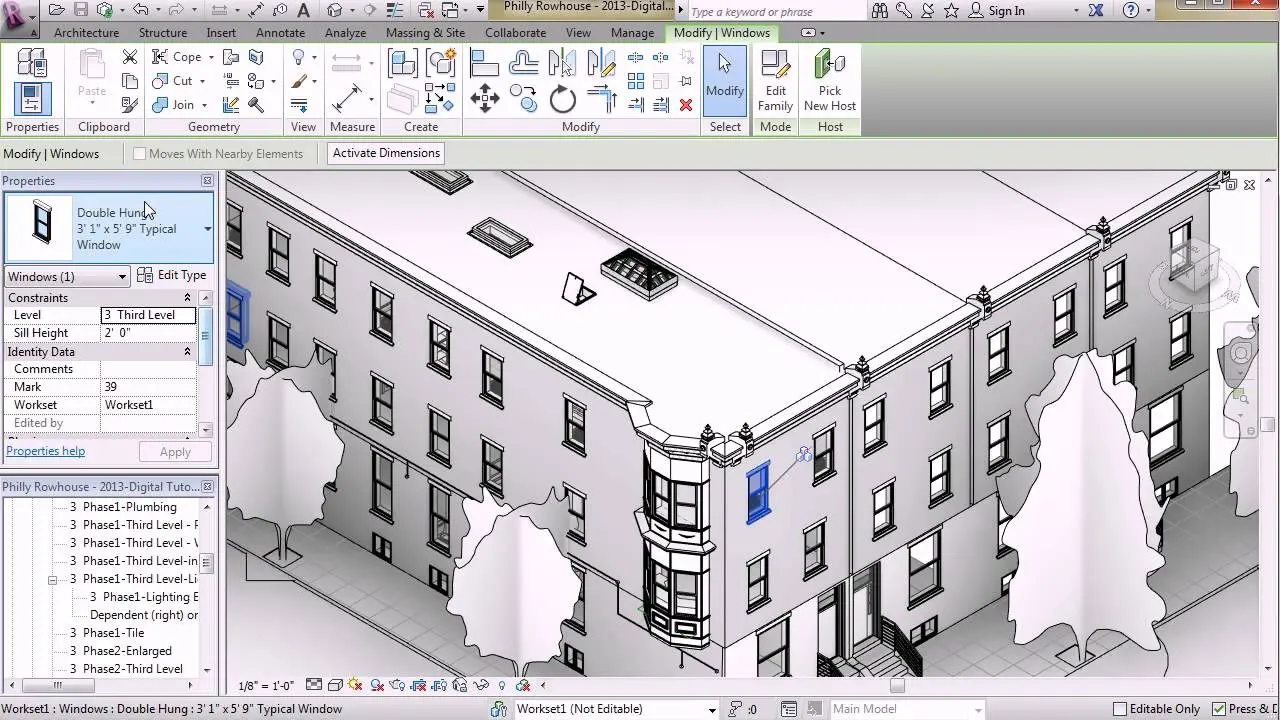Collapse the Identity Data section
Image resolution: width=1280 pixels, height=720 pixels.
tap(187, 352)
